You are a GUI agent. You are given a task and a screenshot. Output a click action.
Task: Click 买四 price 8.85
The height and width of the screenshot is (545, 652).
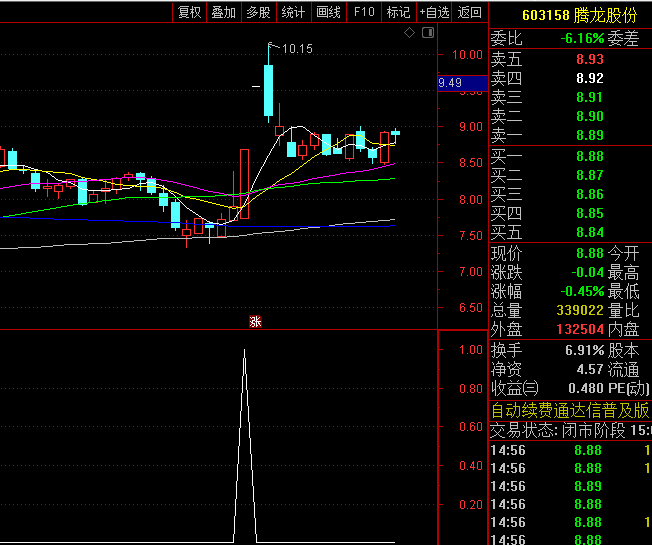(x=590, y=213)
